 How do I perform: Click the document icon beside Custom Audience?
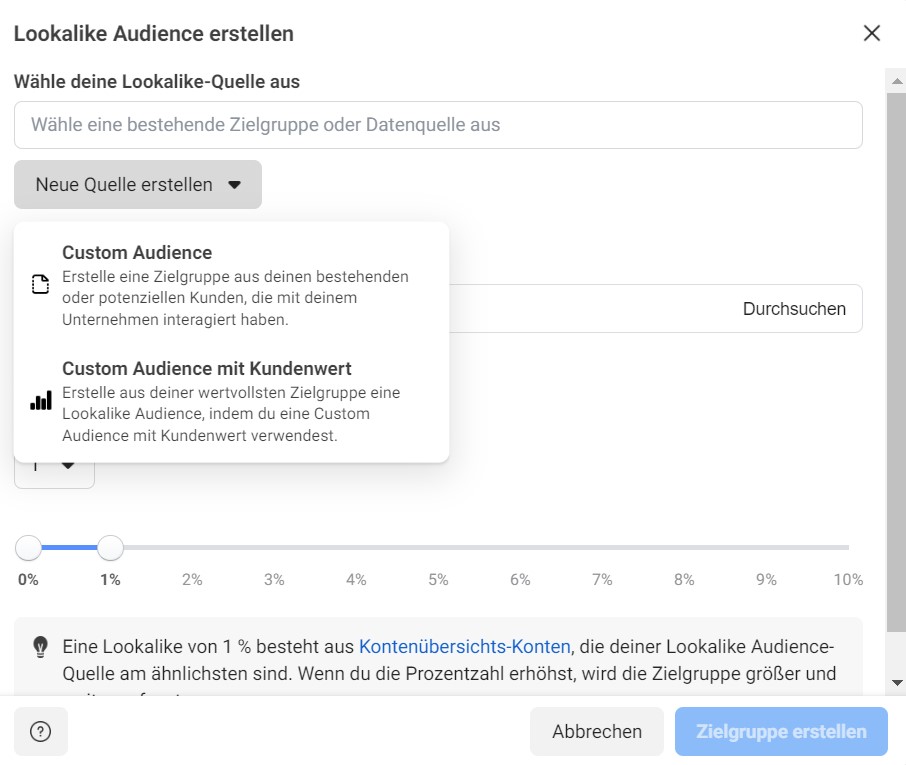(x=40, y=284)
